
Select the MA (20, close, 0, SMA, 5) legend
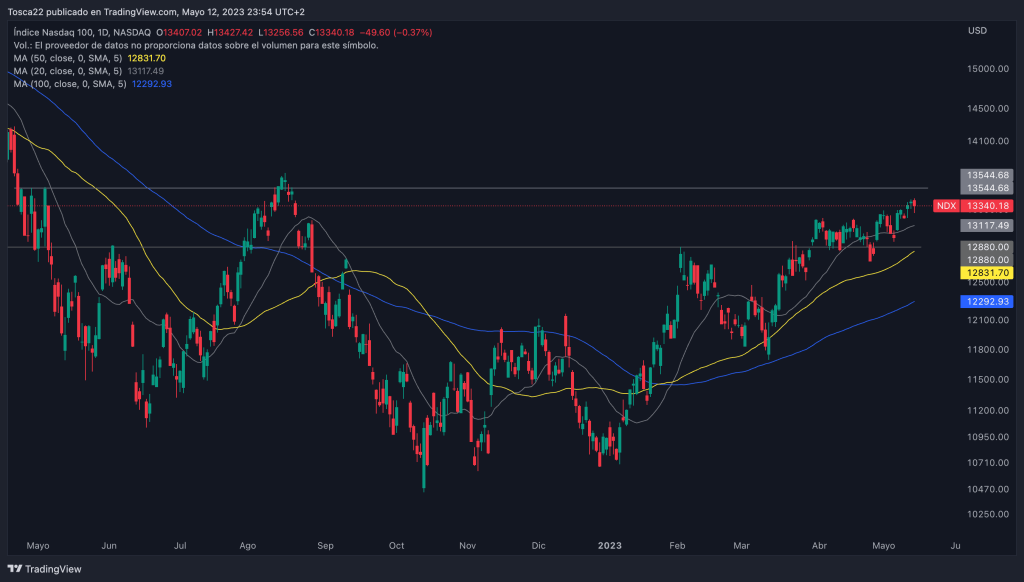pyautogui.click(x=70, y=71)
